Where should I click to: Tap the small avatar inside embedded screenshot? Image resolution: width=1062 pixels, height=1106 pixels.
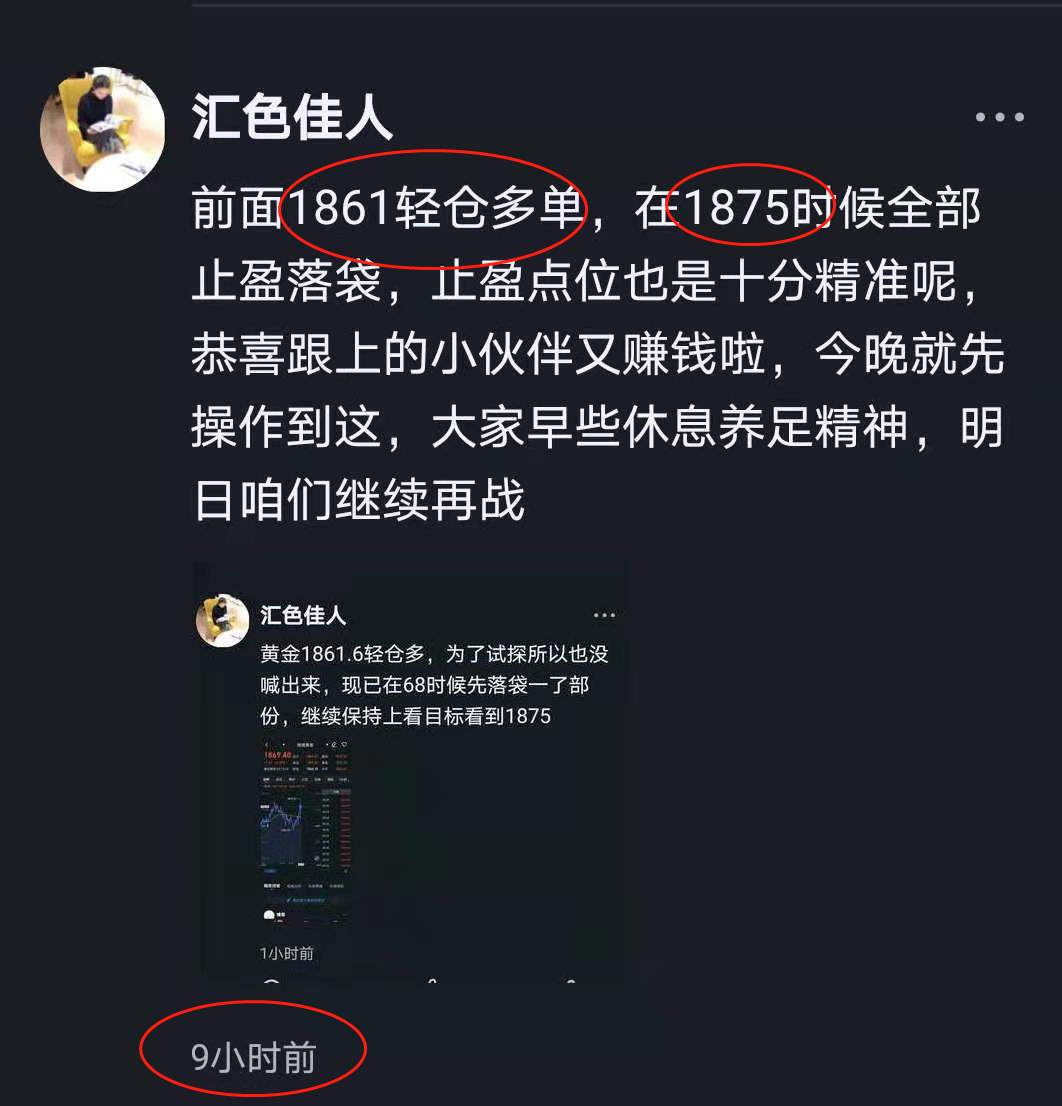point(222,620)
